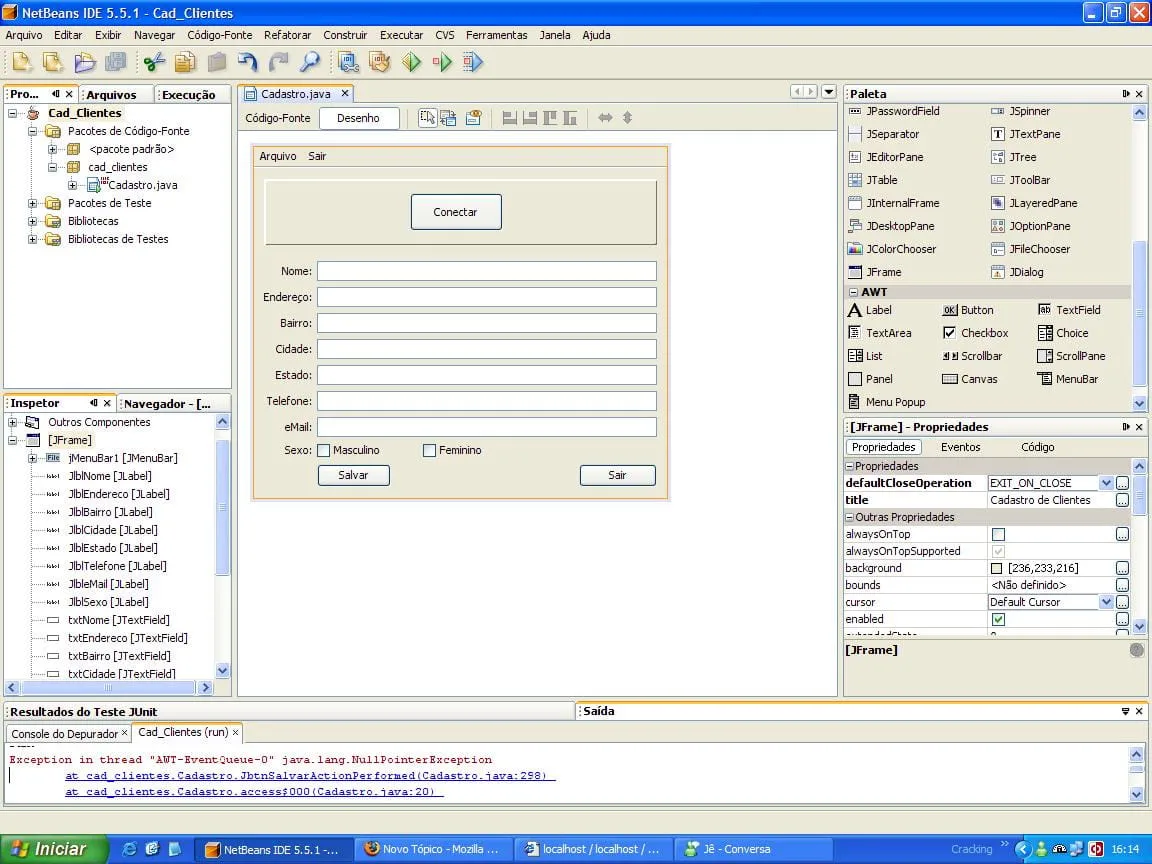Open the defaultCloseOperation dropdown
This screenshot has height=864, width=1152.
point(1106,483)
